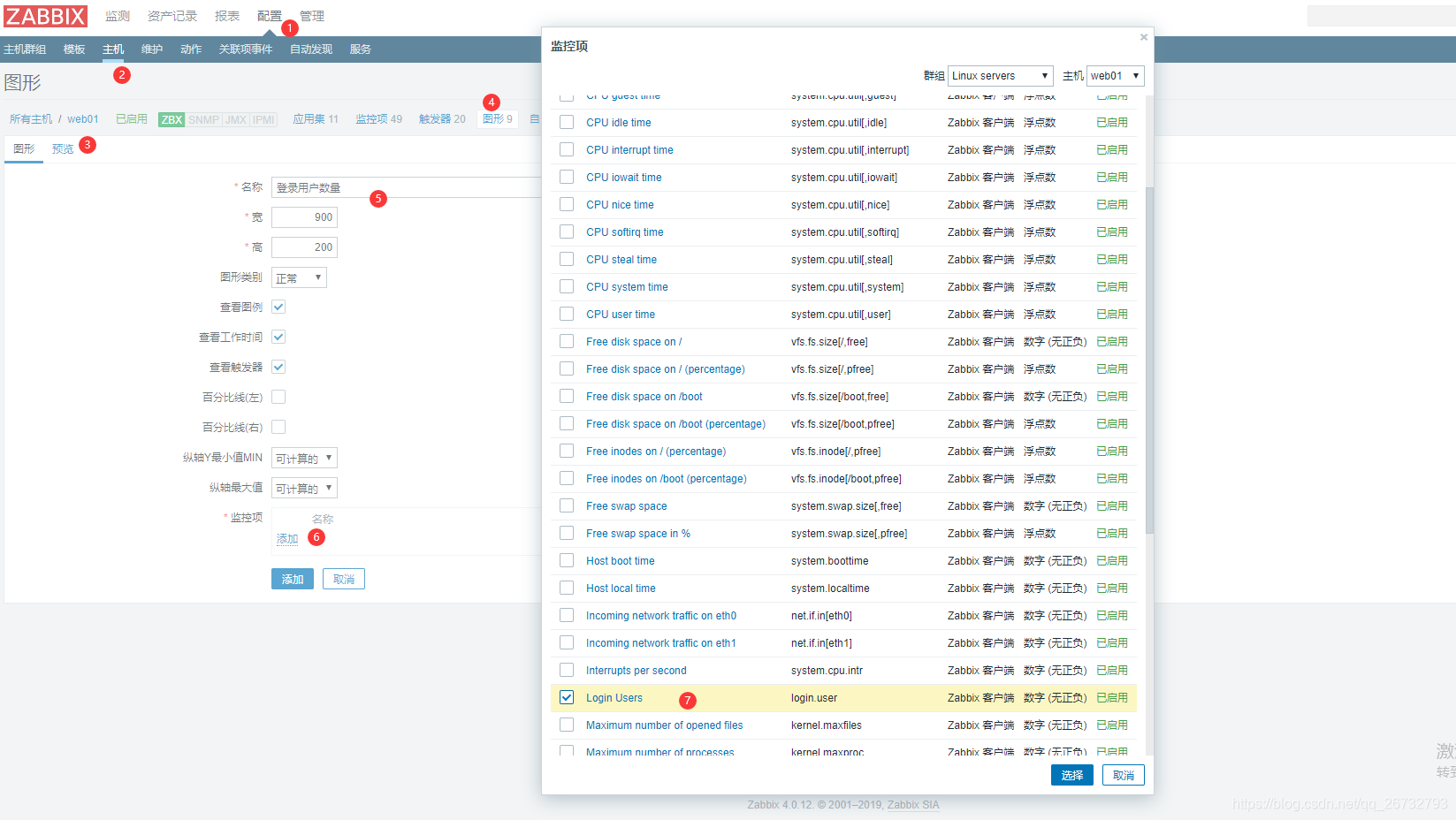This screenshot has height=820, width=1456.
Task: Close the 监控项 dialog with X
Action: [x=1143, y=37]
